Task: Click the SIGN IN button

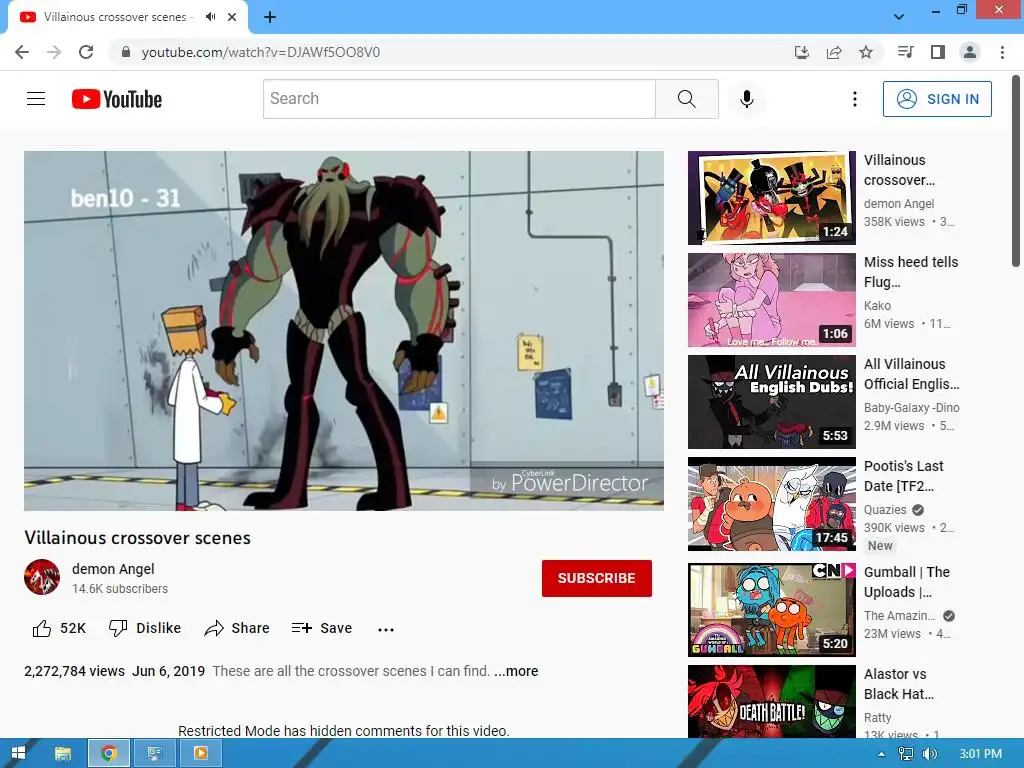Action: [937, 99]
